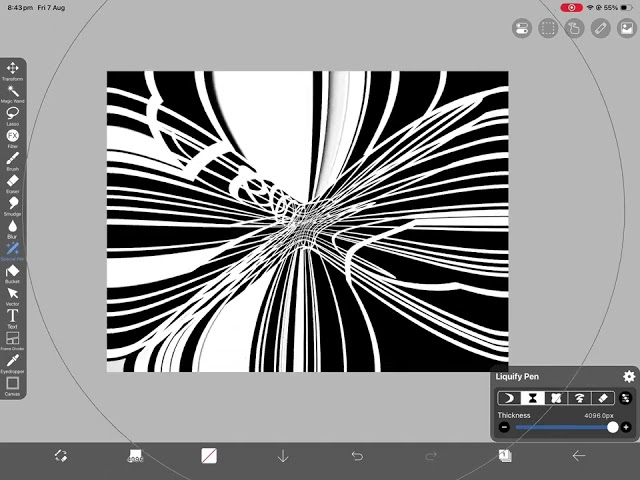Image resolution: width=640 pixels, height=480 pixels.
Task: Open the current color swatch
Action: click(209, 456)
